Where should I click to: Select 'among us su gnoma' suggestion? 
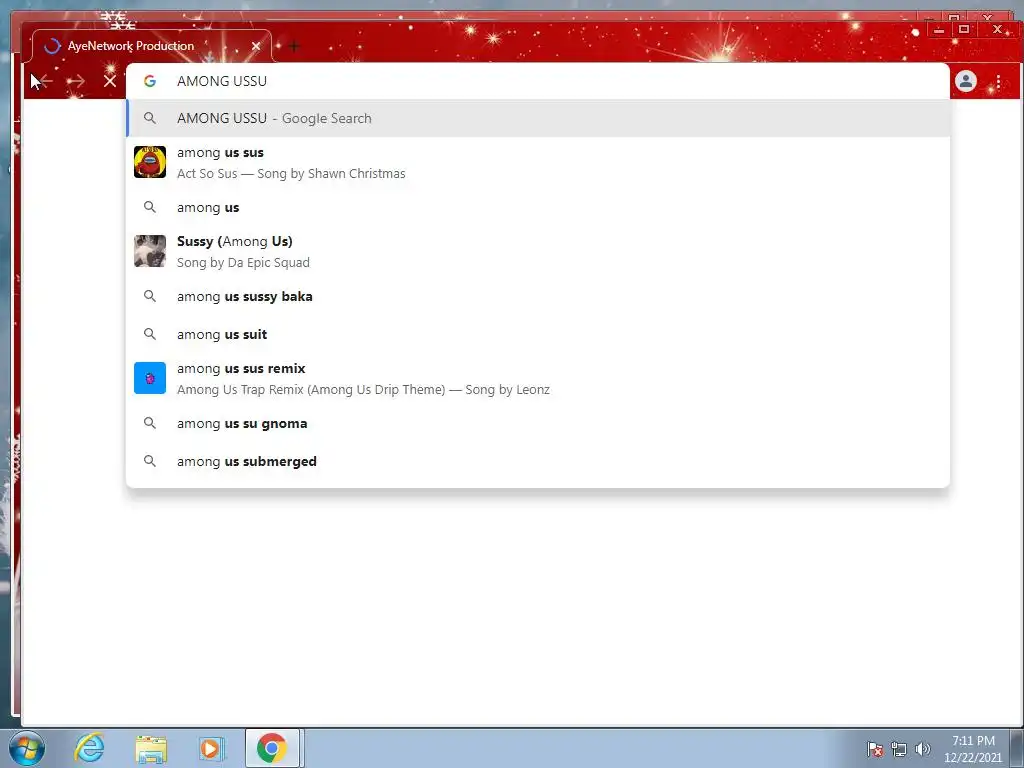point(537,423)
